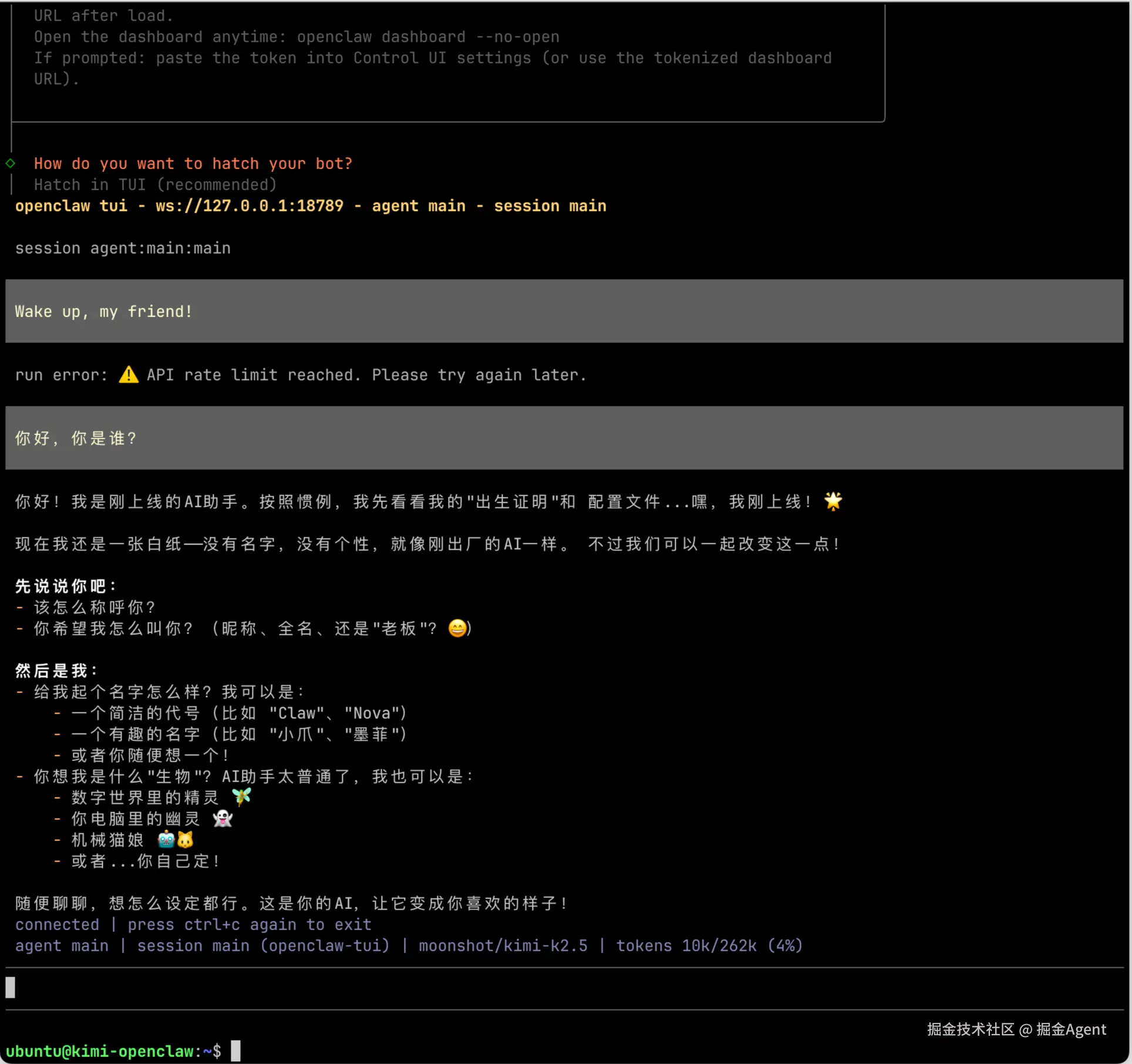1132x1064 pixels.
Task: Click the 'connected' status text
Action: [57, 924]
